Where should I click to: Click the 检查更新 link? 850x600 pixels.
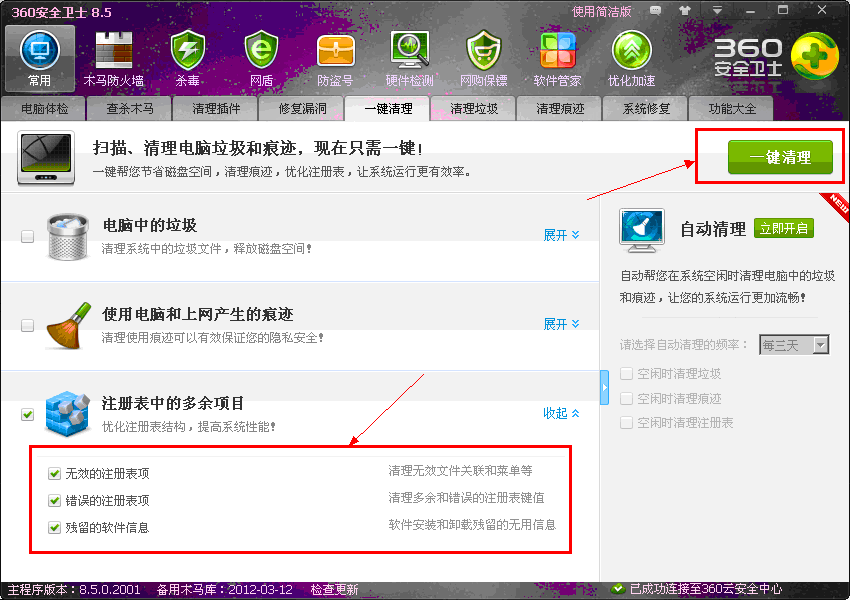click(334, 589)
